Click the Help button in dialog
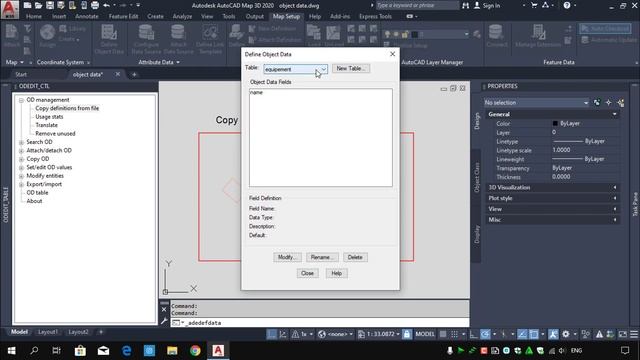Screen dimensions: 640x360 point(336,273)
